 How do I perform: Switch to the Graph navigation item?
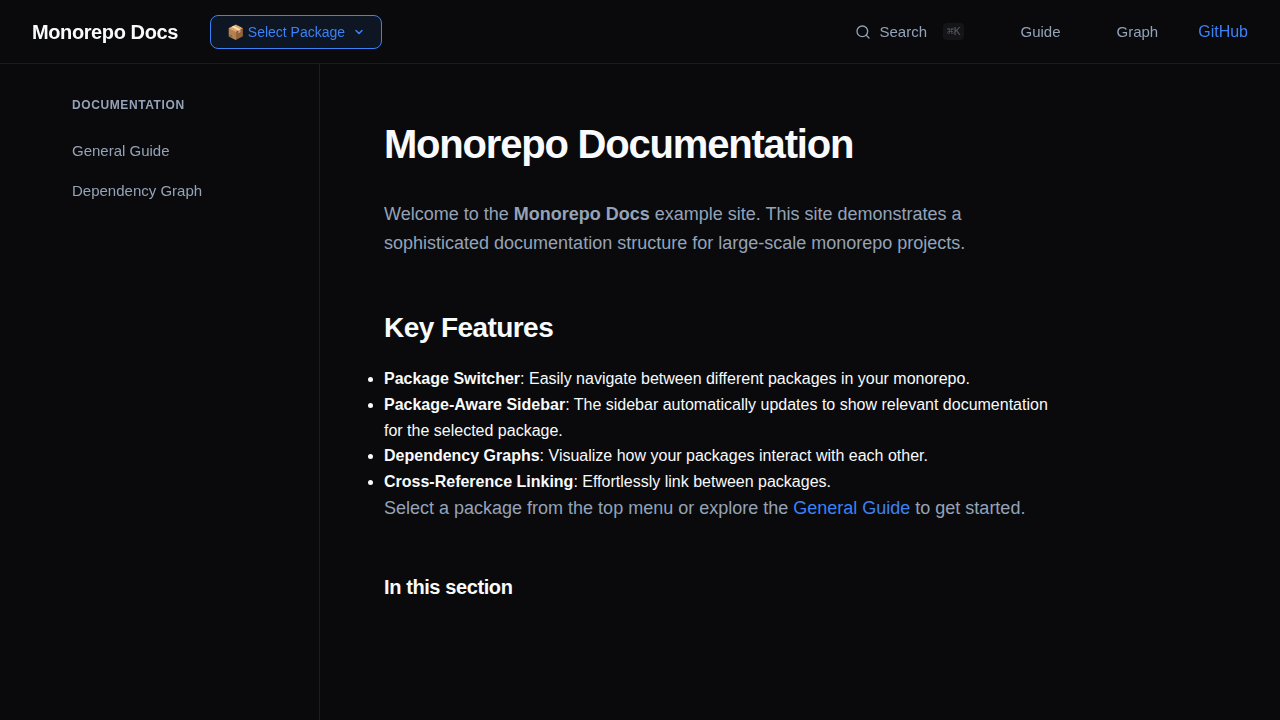click(1136, 31)
